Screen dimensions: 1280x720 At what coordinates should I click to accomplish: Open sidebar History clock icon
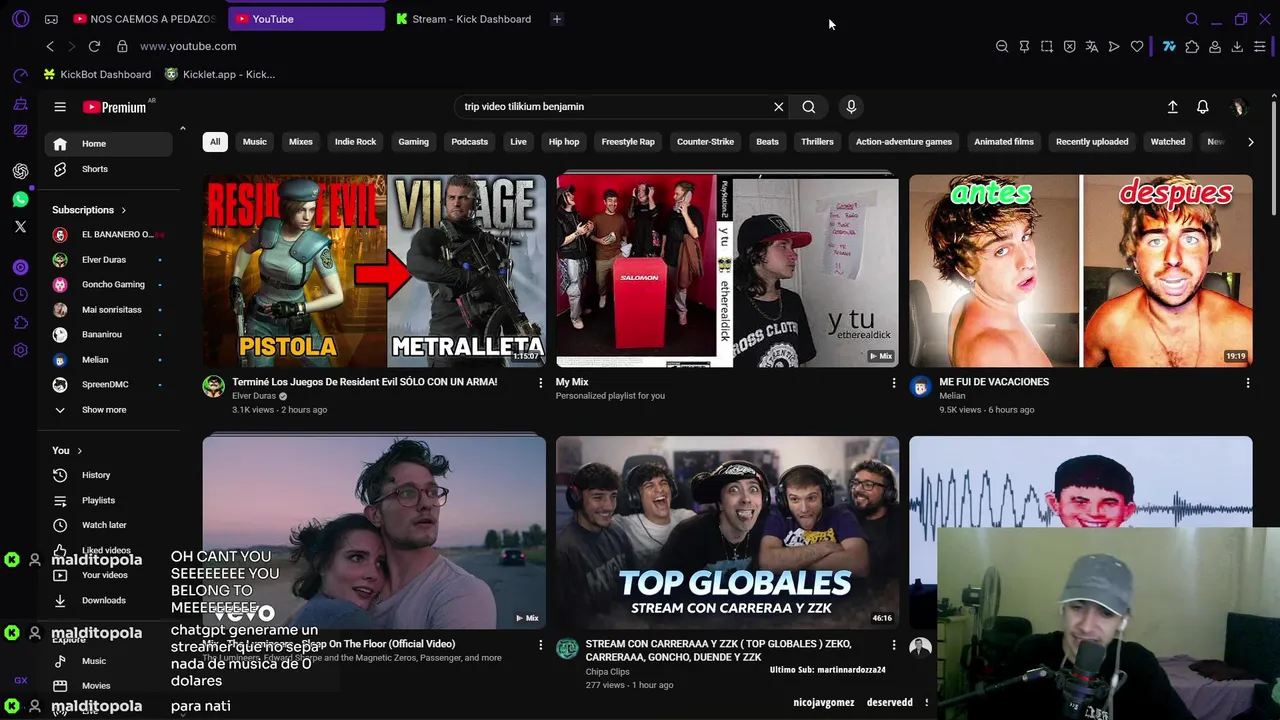pyautogui.click(x=21, y=295)
